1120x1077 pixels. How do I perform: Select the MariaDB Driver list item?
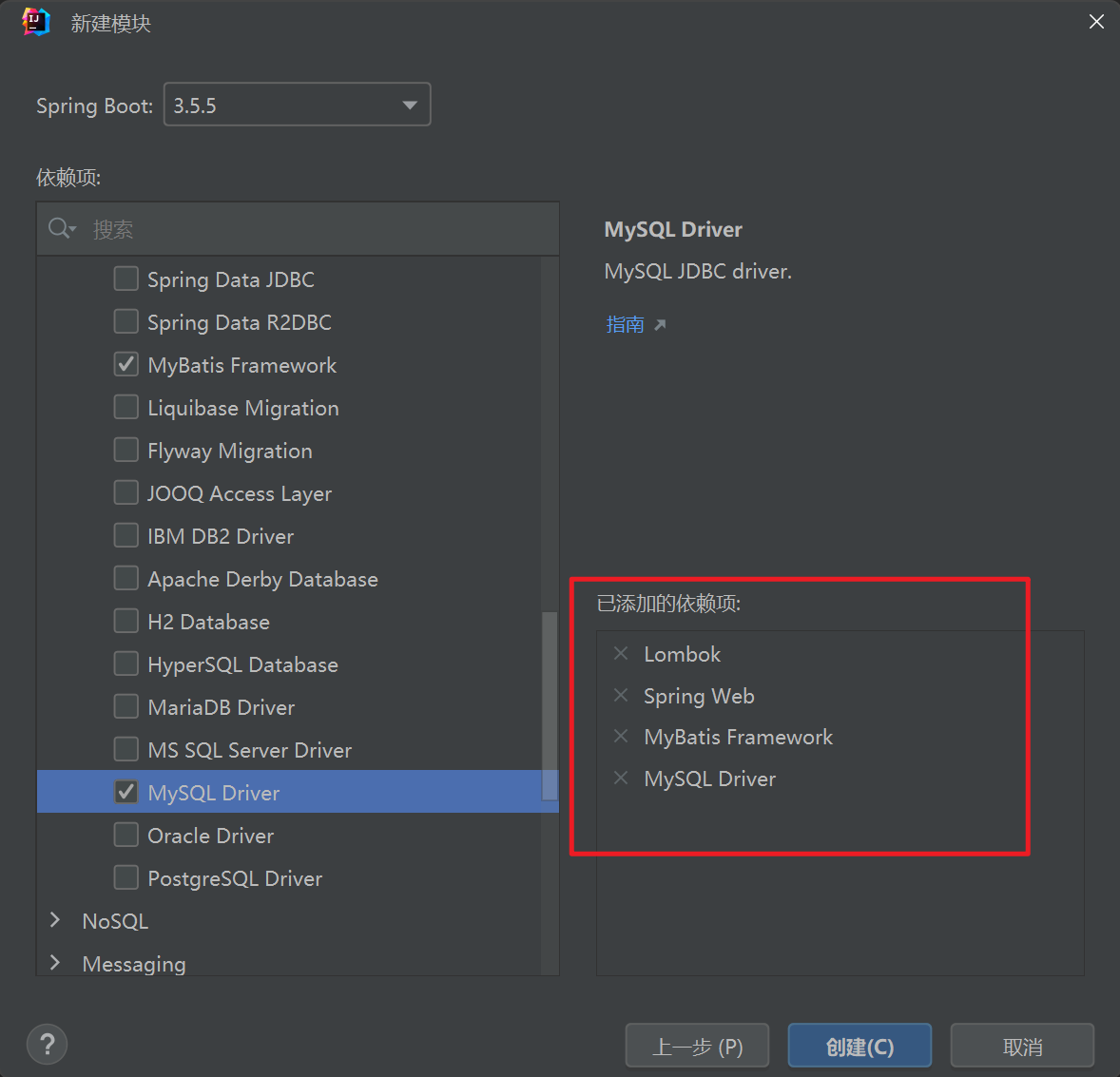222,707
